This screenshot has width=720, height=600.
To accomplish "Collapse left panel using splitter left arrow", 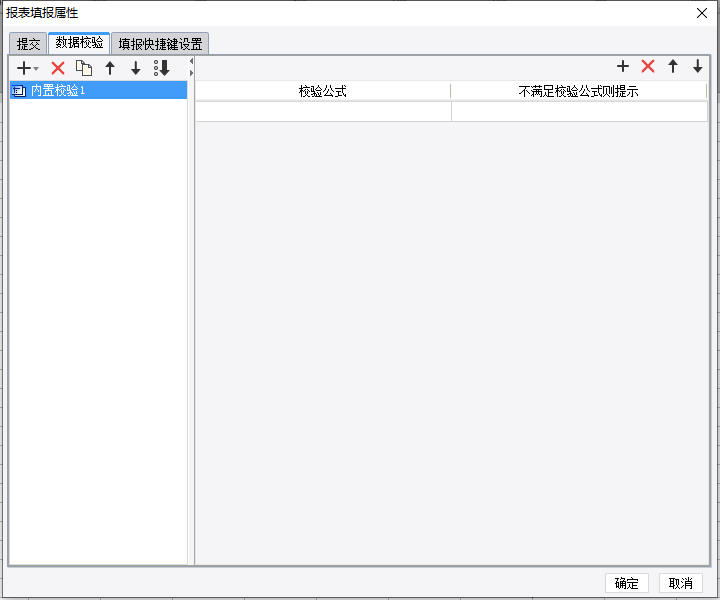I will pyautogui.click(x=191, y=61).
